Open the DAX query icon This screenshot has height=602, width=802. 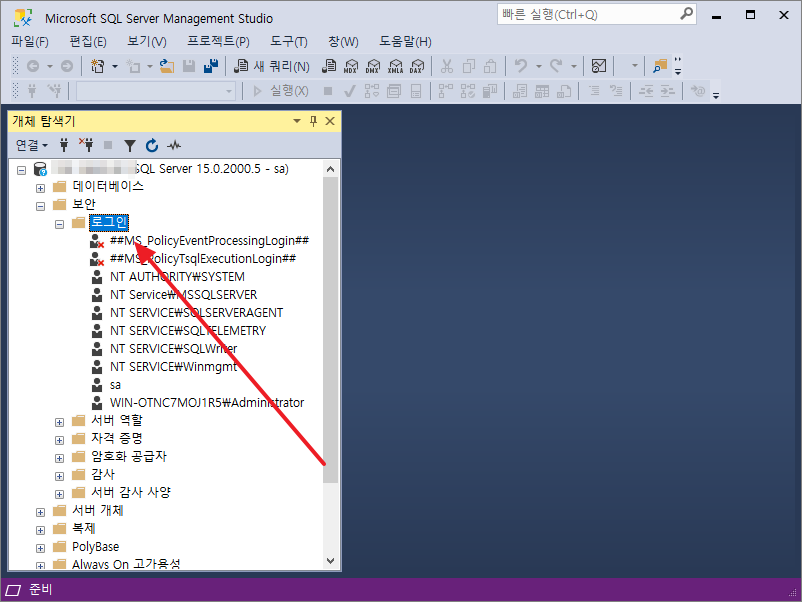tap(417, 66)
